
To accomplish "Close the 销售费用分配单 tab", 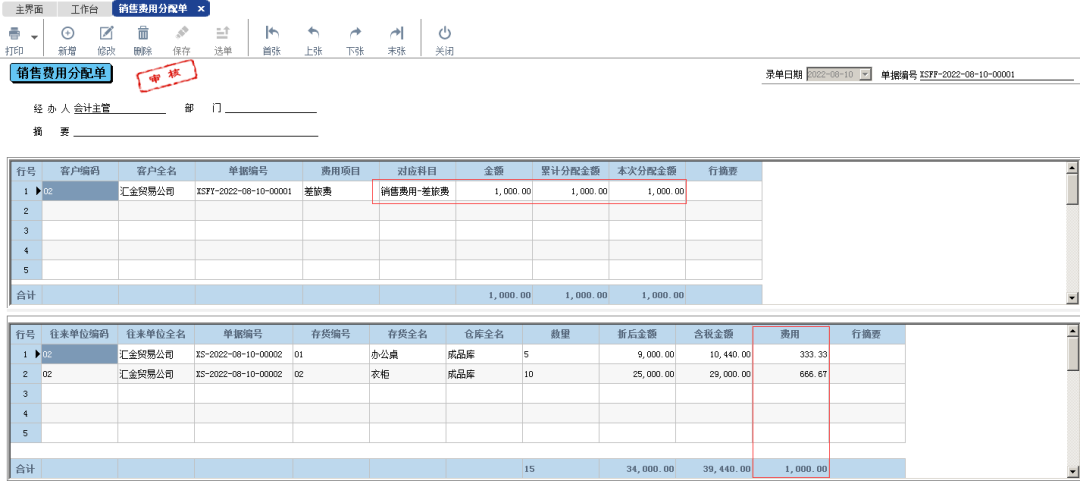I will 201,8.
